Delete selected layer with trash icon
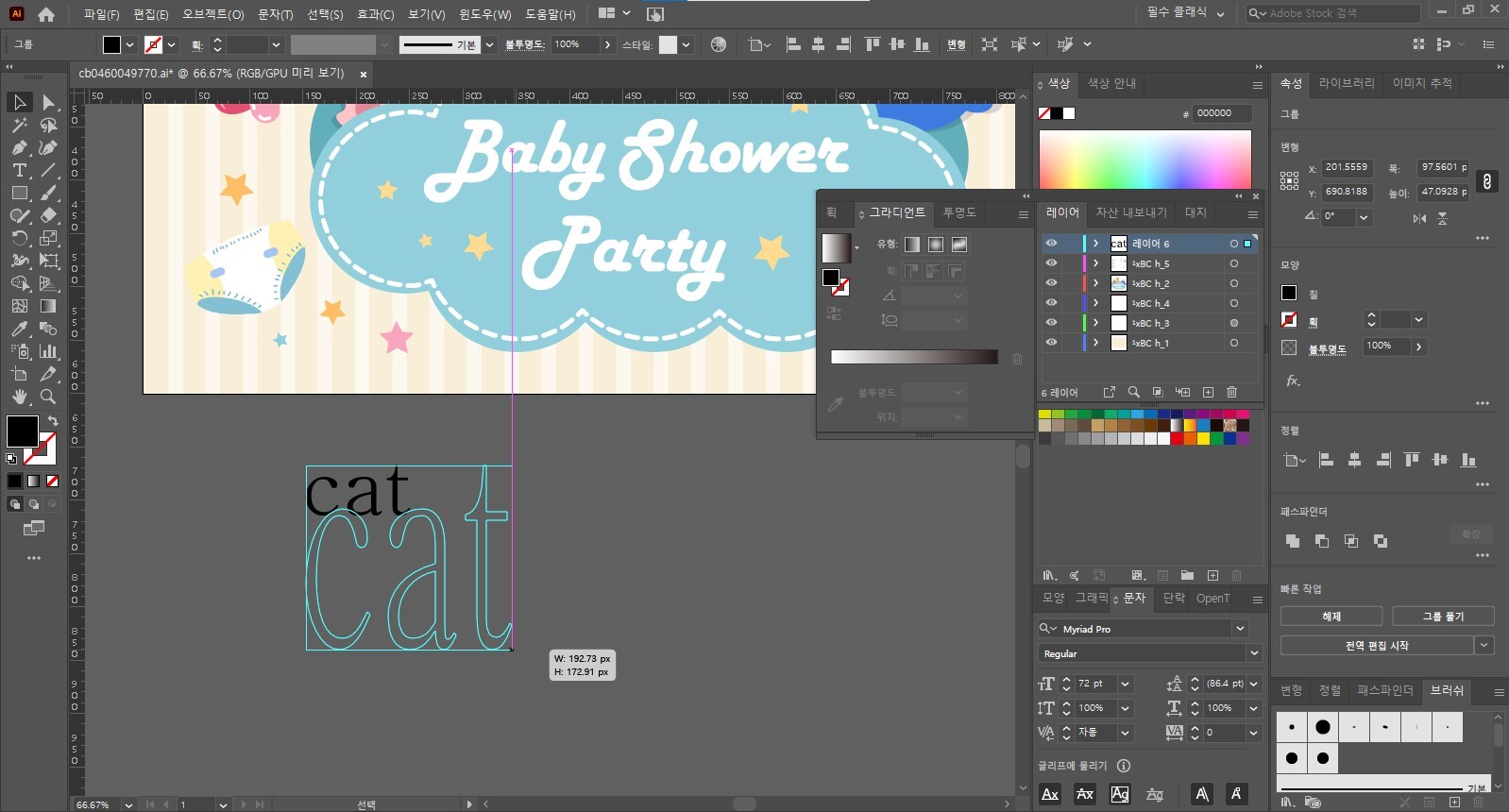 [x=1231, y=392]
